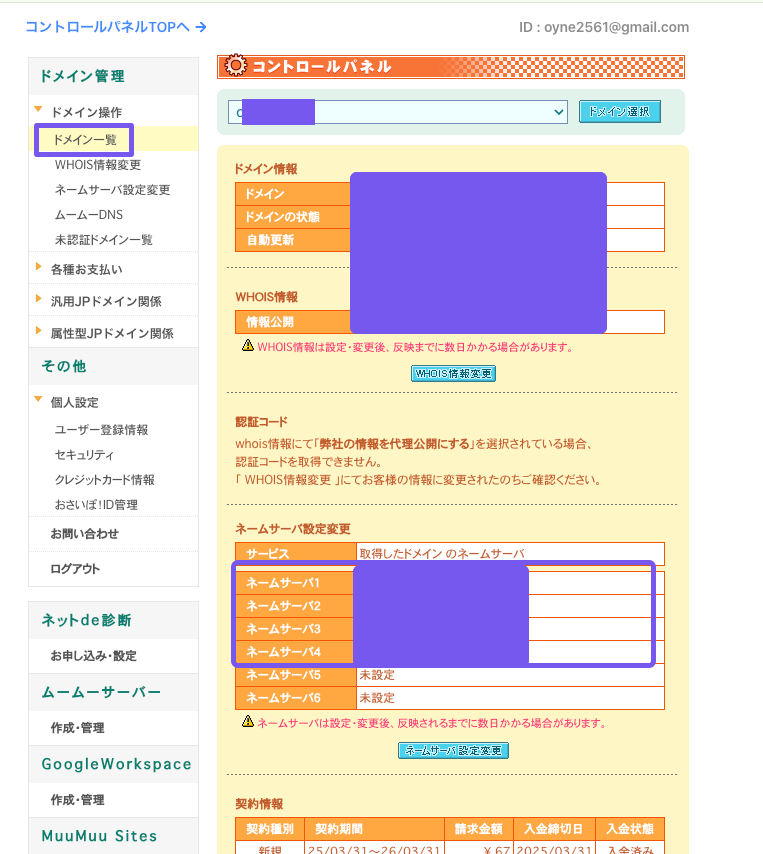The image size is (763, 854).
Task: Open 未認証ドメイン一覧 in the sidebar
Action: (x=103, y=240)
